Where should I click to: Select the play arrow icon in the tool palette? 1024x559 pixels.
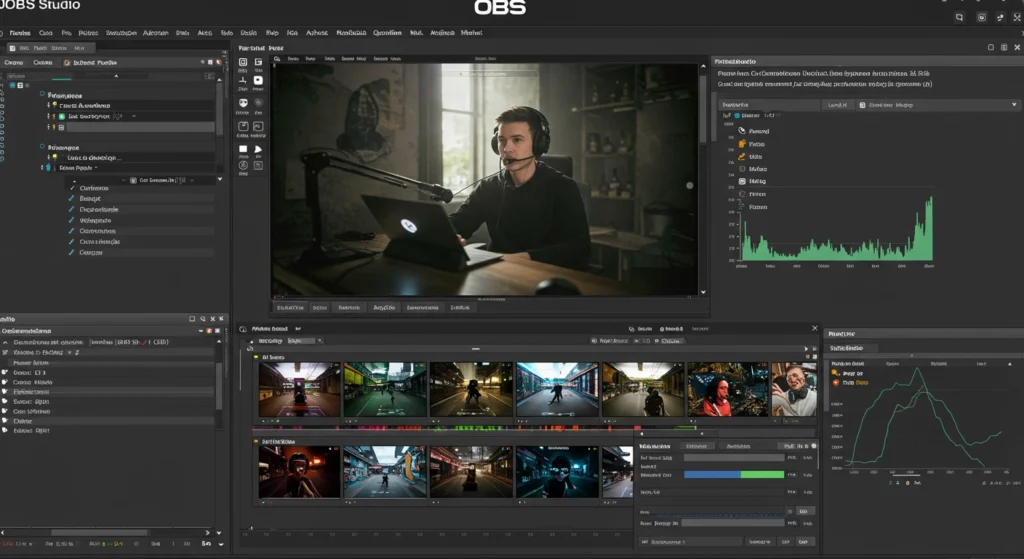pos(258,151)
